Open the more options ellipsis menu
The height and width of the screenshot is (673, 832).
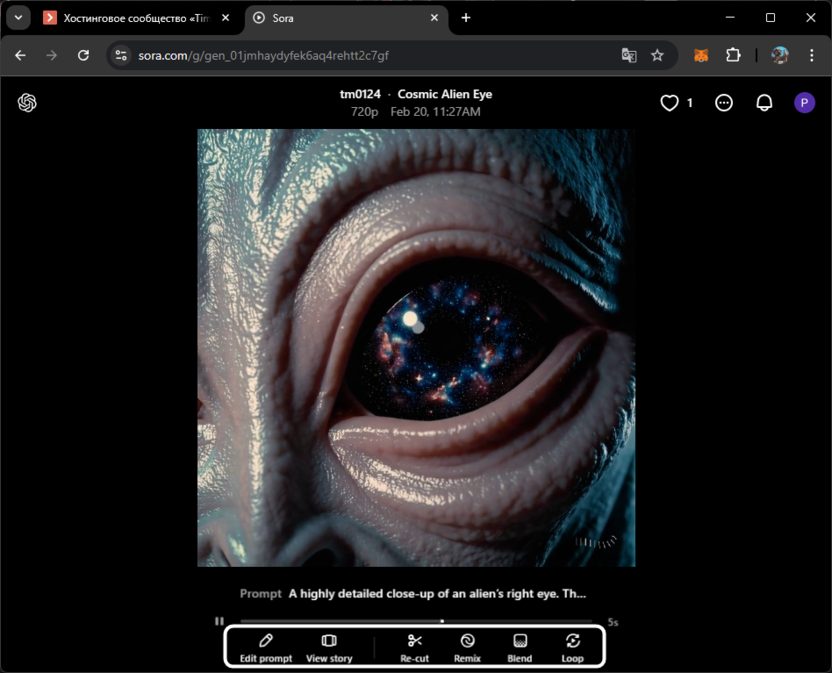click(724, 102)
